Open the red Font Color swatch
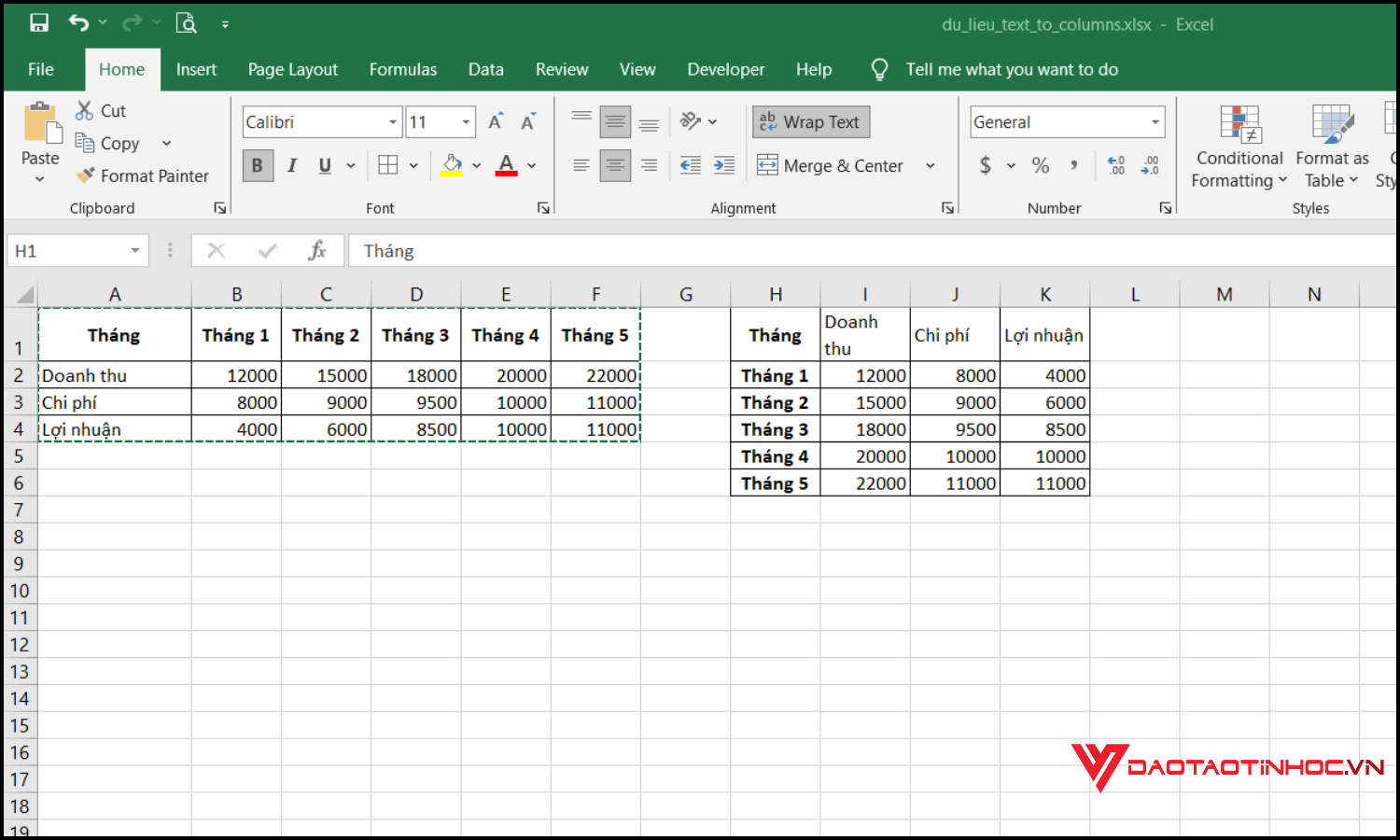The height and width of the screenshot is (840, 1400). tap(505, 165)
